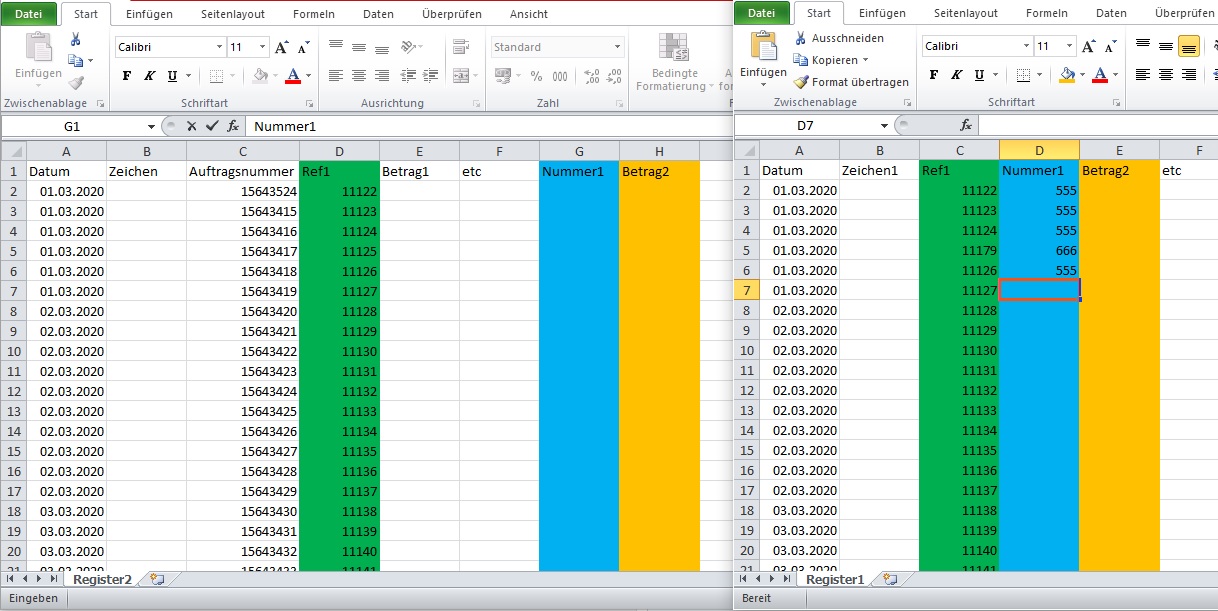Viewport: 1218px width, 611px height.
Task: Switch to the Formeln tab in the Register1 window
Action: (1046, 13)
